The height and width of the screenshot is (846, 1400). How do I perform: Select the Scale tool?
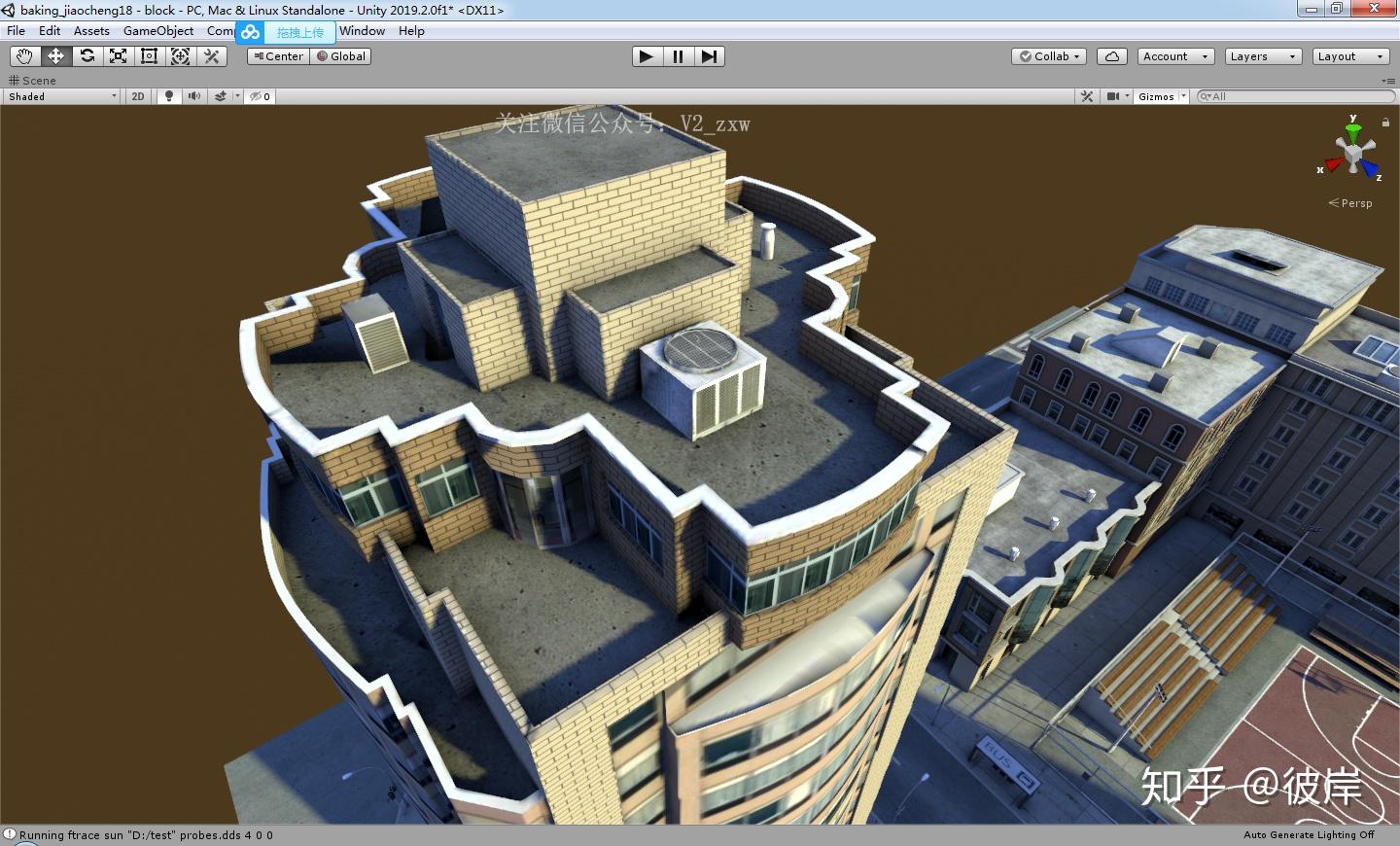pos(118,56)
